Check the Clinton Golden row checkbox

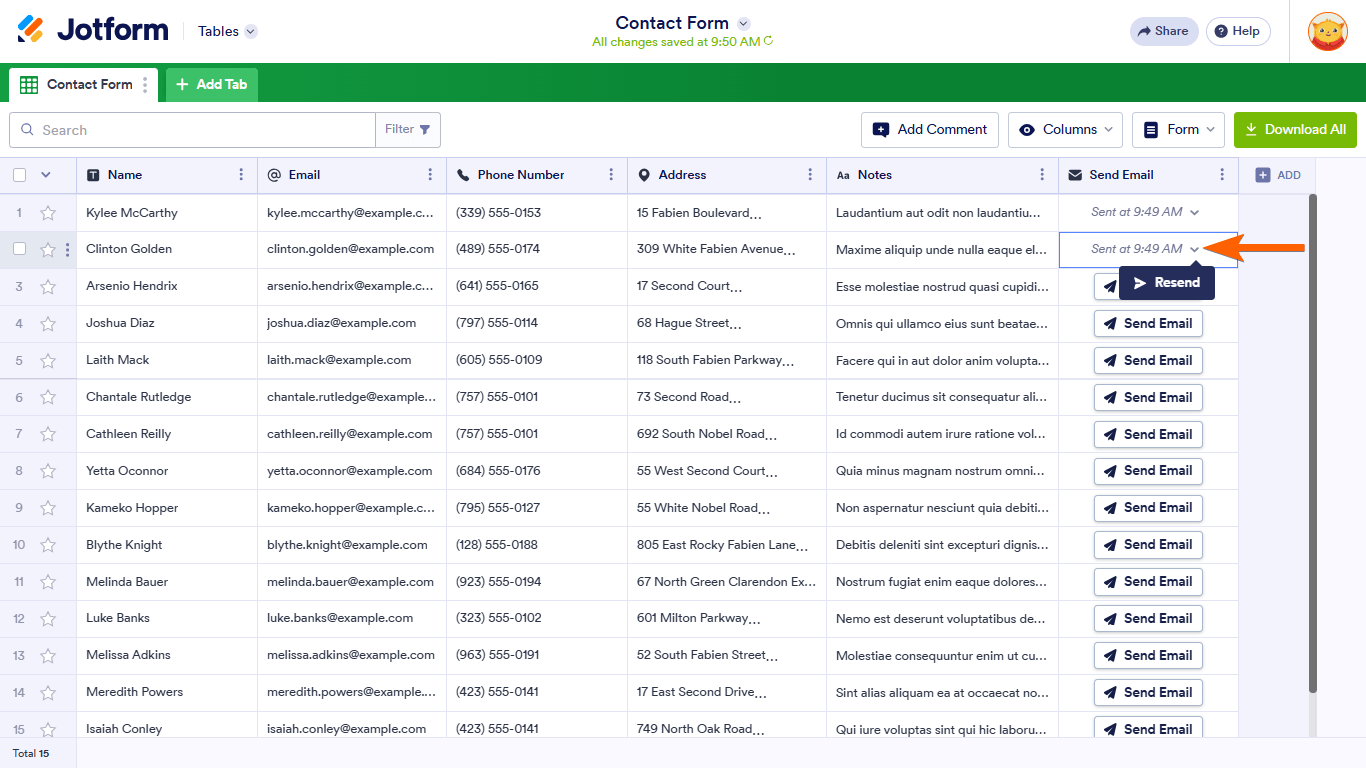pyautogui.click(x=20, y=249)
